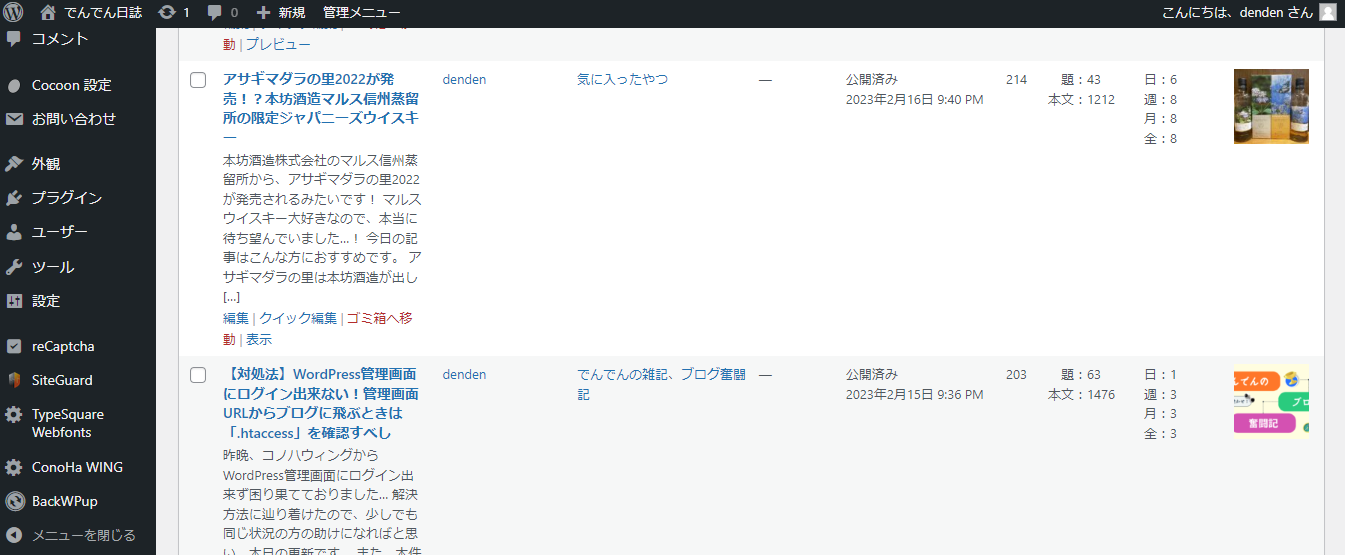Click the TypeSquare Webfonts gear icon
Viewport: 1345px width, 555px height.
pyautogui.click(x=14, y=414)
